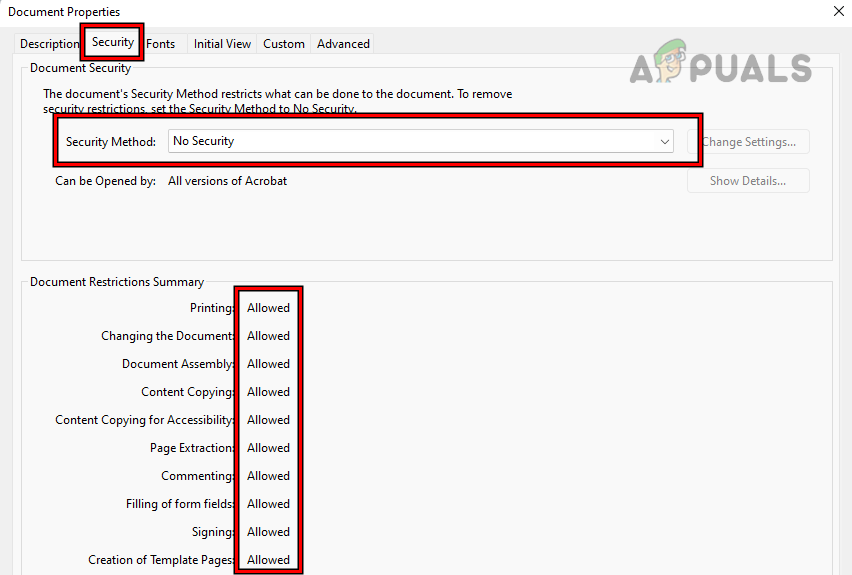Click the Allowed value for Commenting
Viewport: 852px width, 575px height.
click(x=268, y=476)
